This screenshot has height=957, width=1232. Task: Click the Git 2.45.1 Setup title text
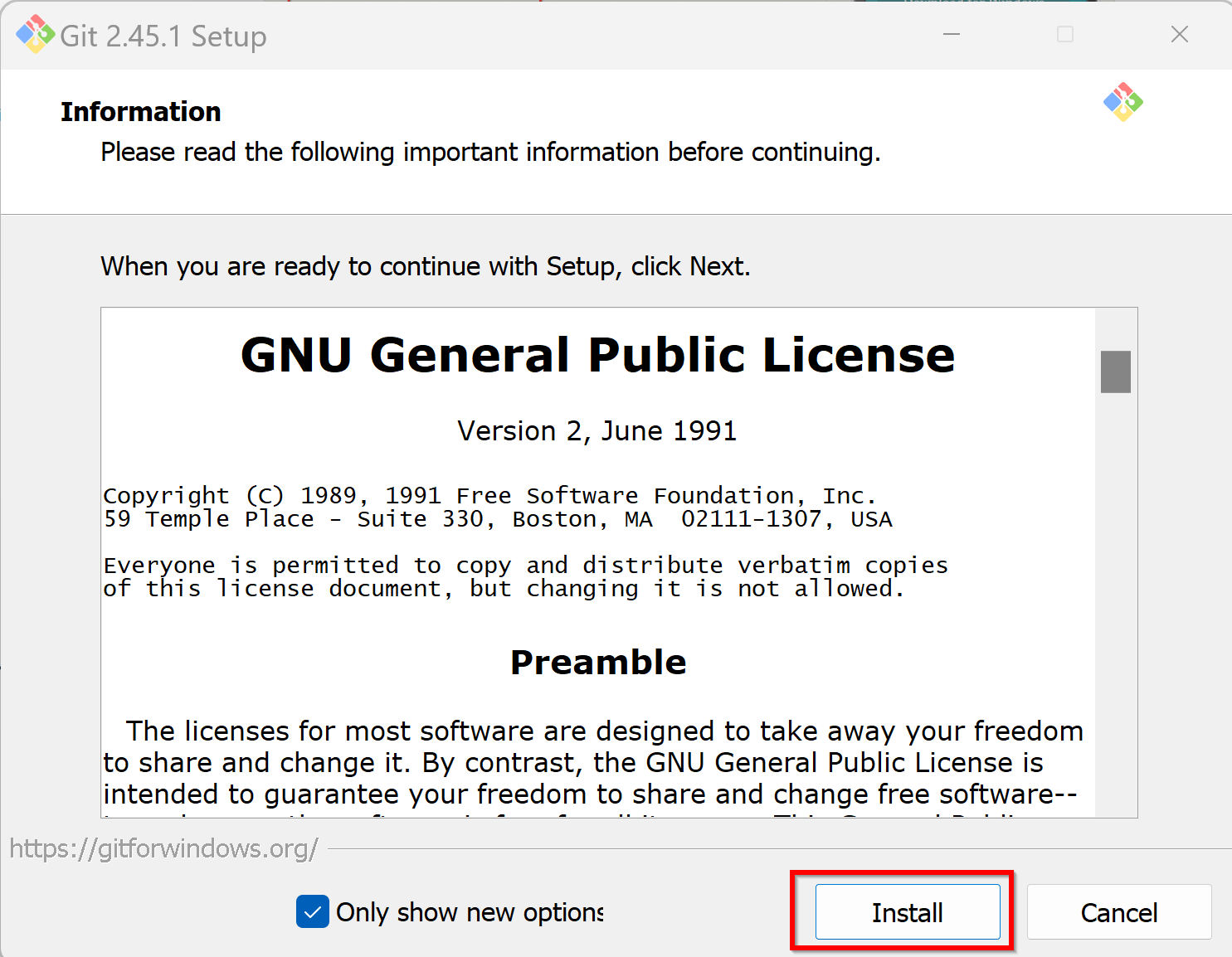[163, 36]
